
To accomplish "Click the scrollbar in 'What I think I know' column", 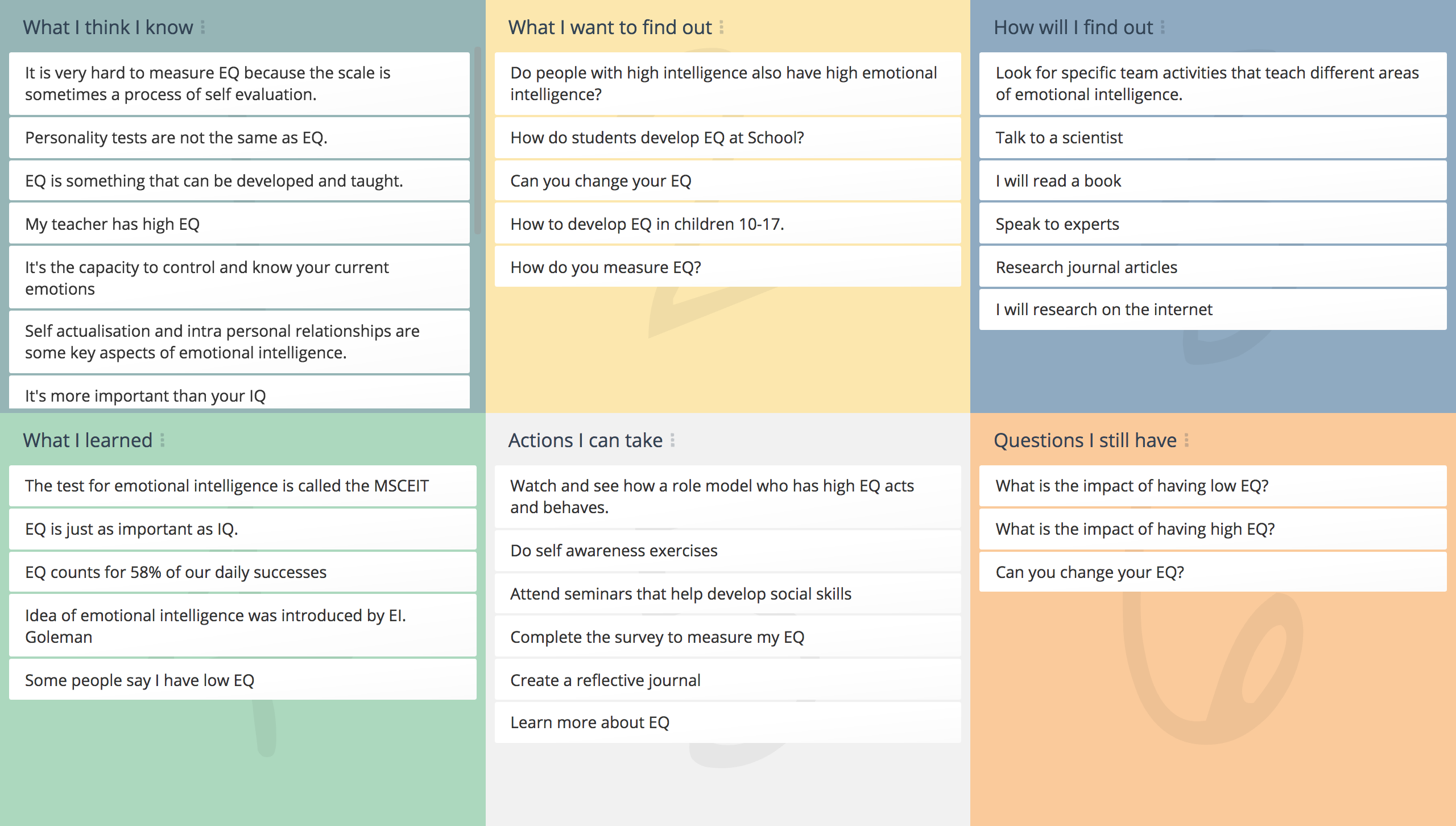I will tap(478, 141).
